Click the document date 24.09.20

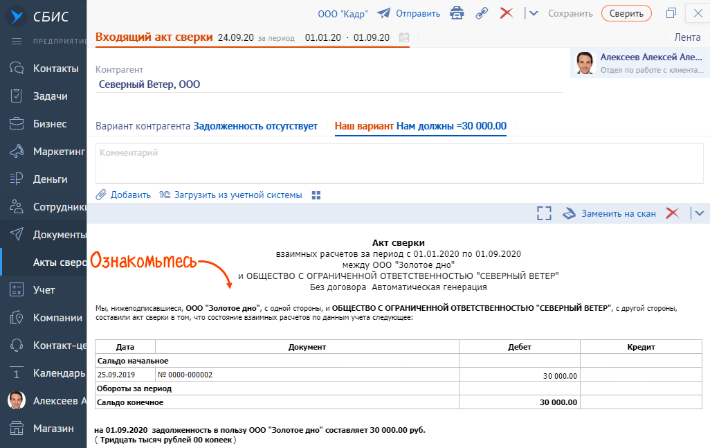tap(235, 38)
